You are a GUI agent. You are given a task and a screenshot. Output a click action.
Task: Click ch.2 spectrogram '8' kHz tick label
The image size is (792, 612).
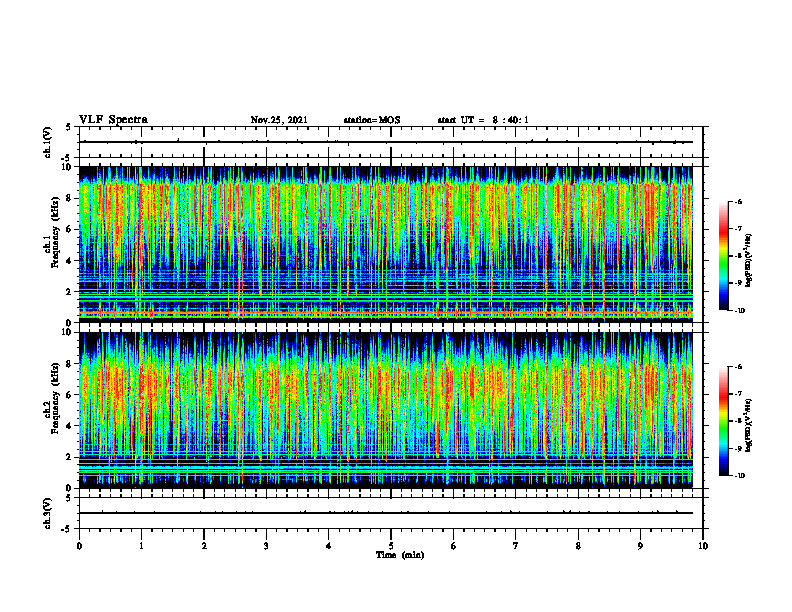[x=70, y=364]
